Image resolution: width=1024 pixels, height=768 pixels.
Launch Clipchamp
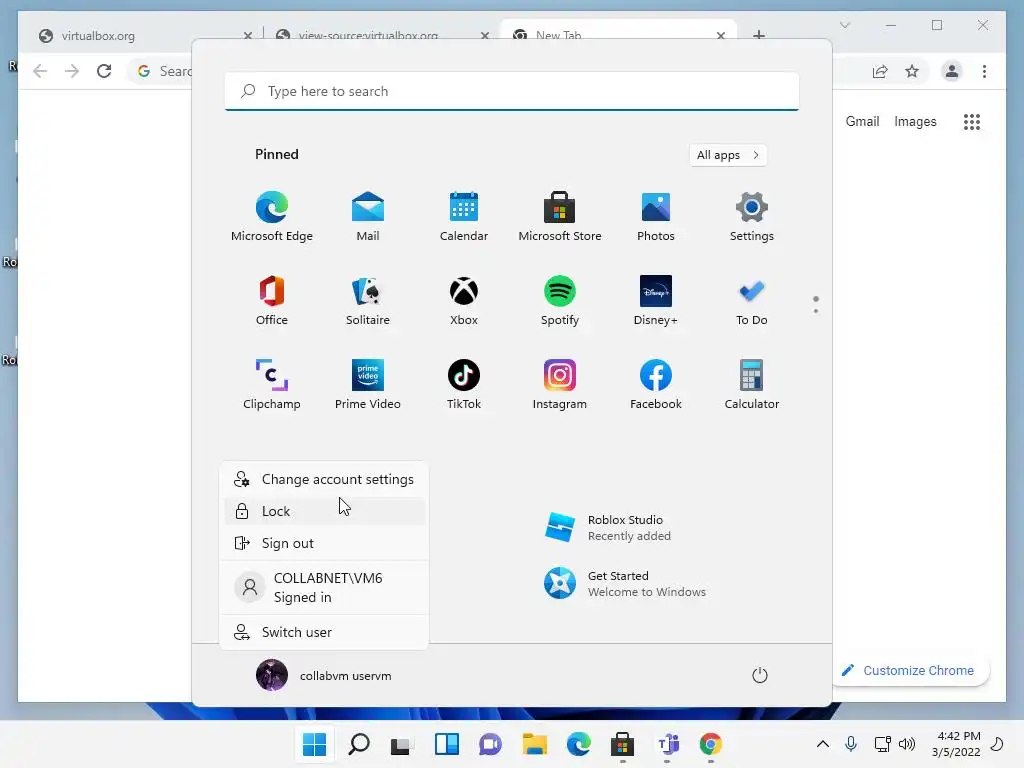(x=272, y=385)
